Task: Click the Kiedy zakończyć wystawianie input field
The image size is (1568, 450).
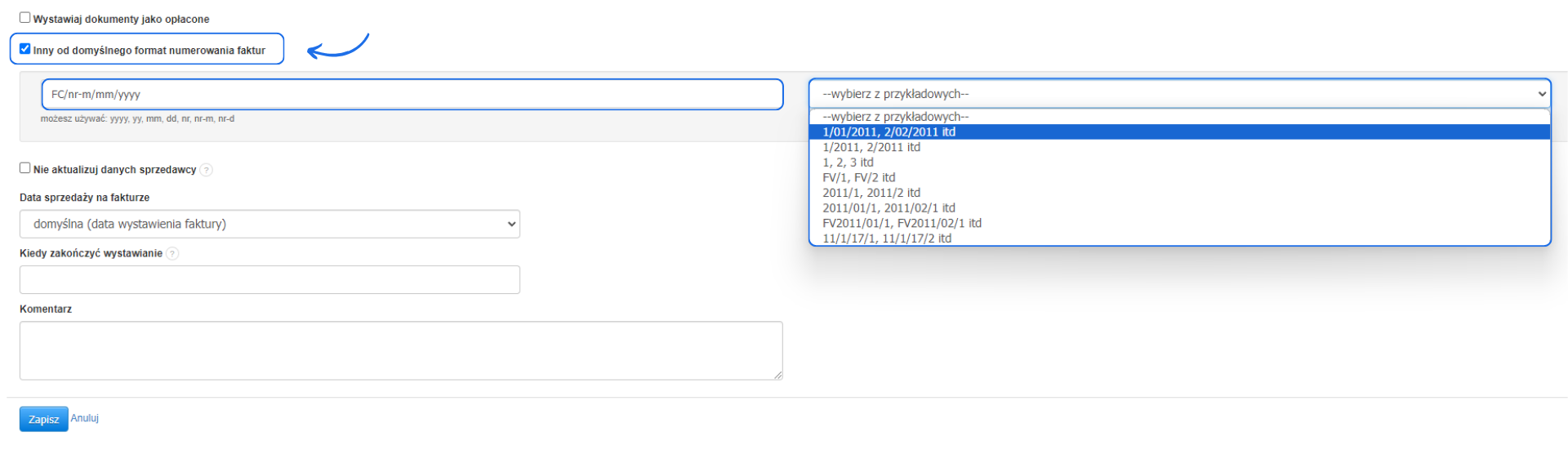Action: click(269, 279)
